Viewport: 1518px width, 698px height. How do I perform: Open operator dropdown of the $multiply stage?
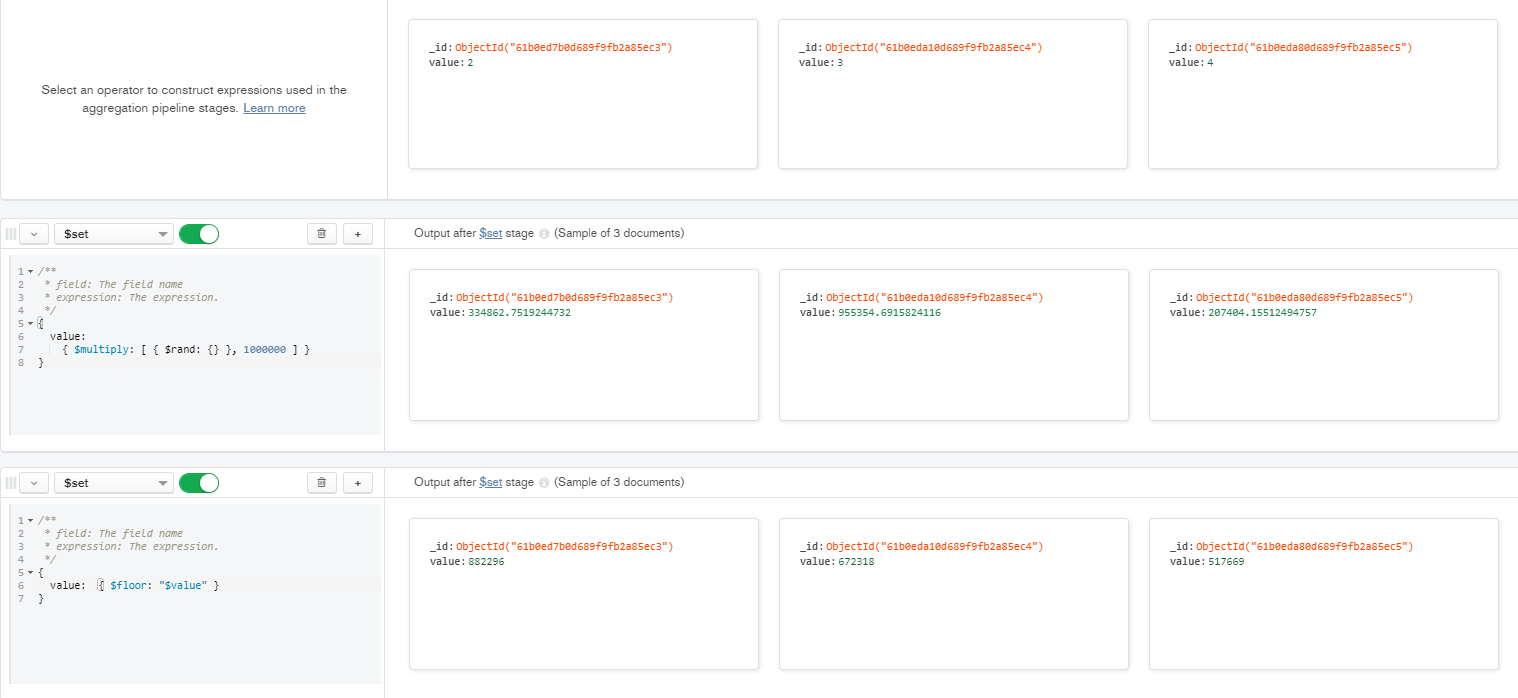pos(114,234)
